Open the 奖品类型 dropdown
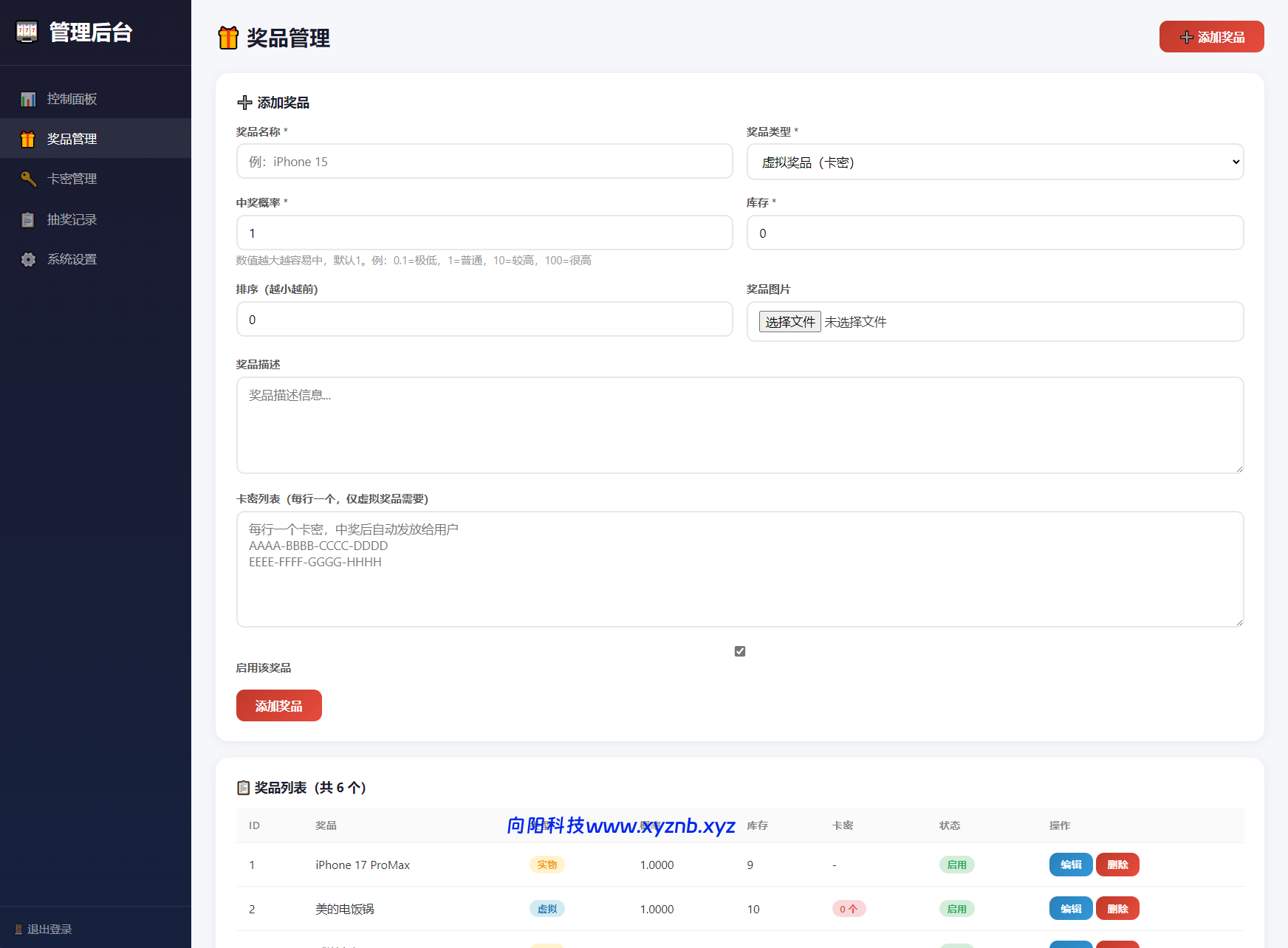 (x=995, y=162)
